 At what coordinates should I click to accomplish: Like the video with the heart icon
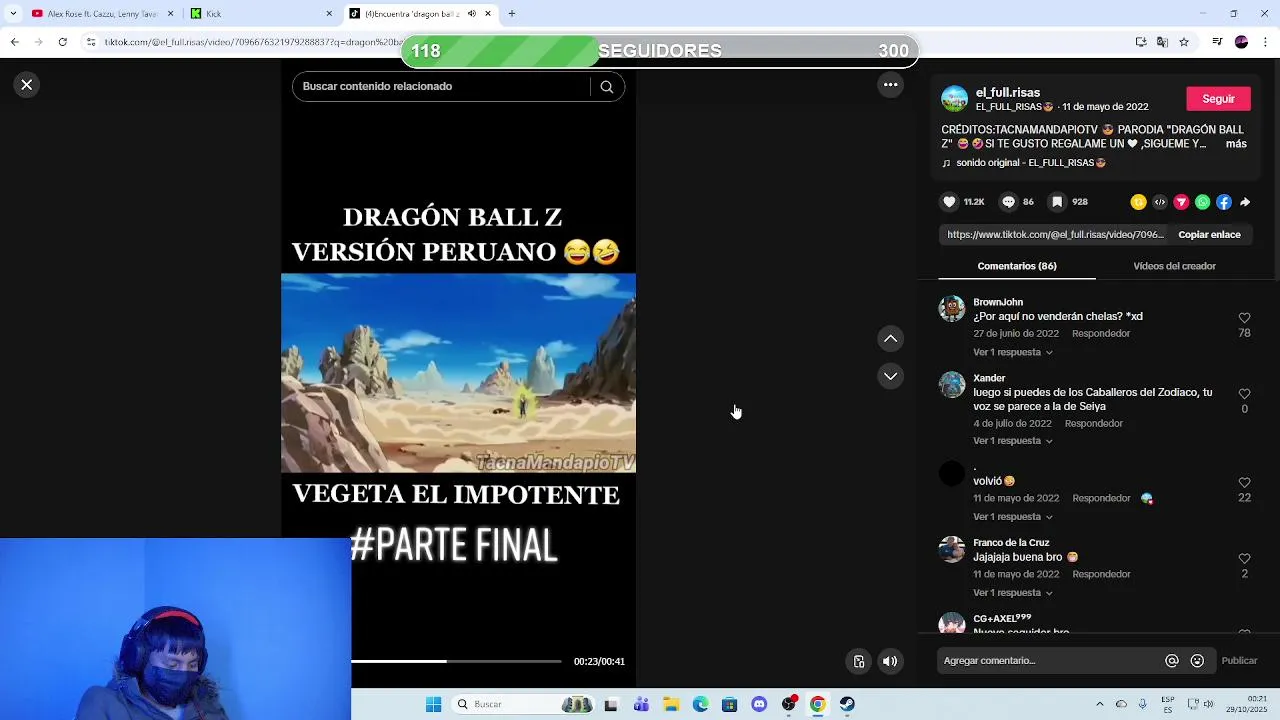coord(949,202)
